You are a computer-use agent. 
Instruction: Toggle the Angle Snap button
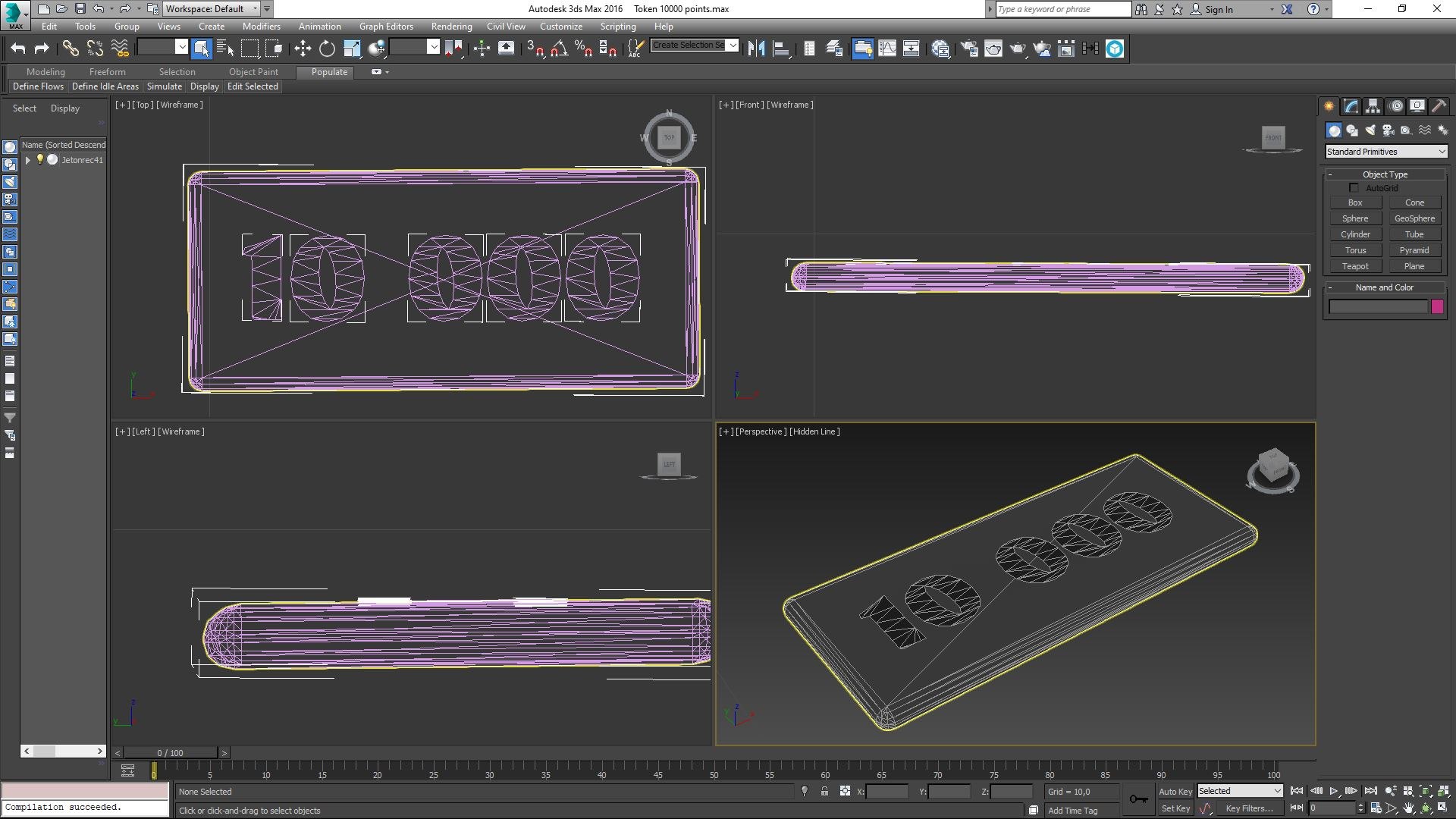[x=559, y=49]
